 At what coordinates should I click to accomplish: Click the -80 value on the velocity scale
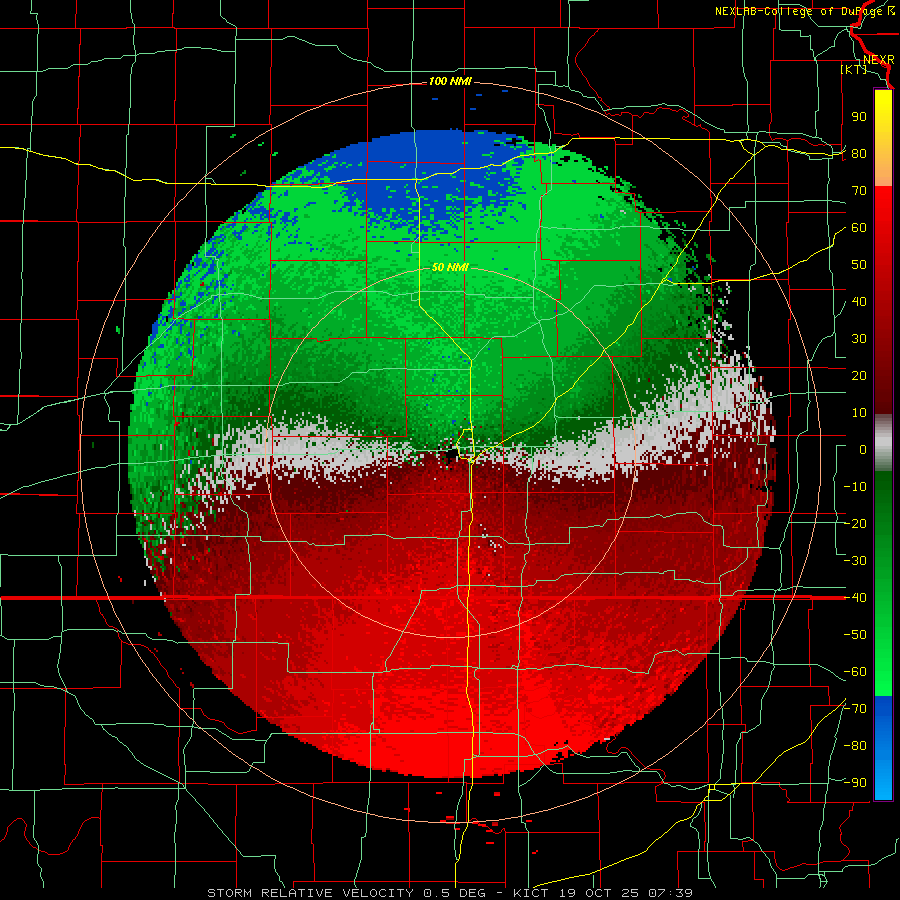point(855,746)
